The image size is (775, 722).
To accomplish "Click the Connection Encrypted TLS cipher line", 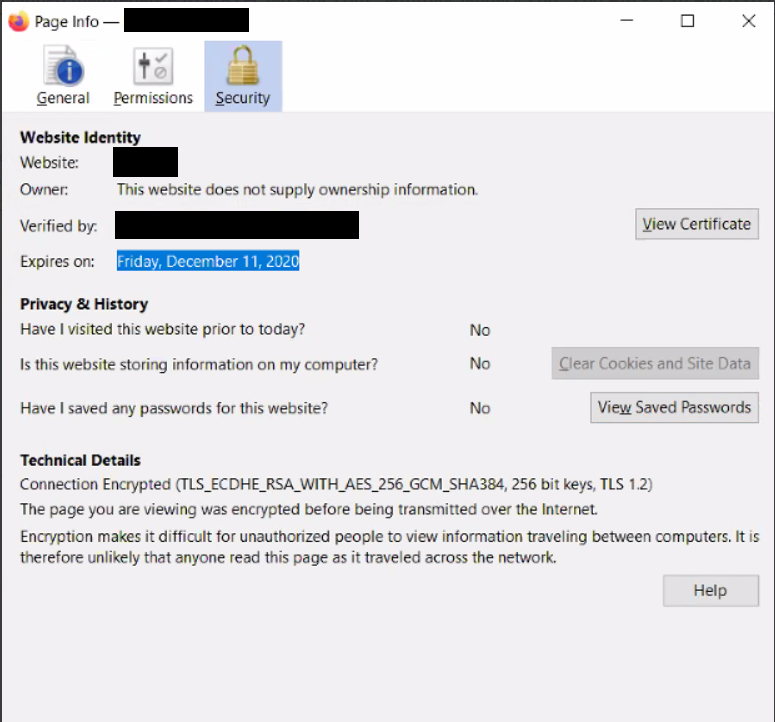I will tap(336, 484).
